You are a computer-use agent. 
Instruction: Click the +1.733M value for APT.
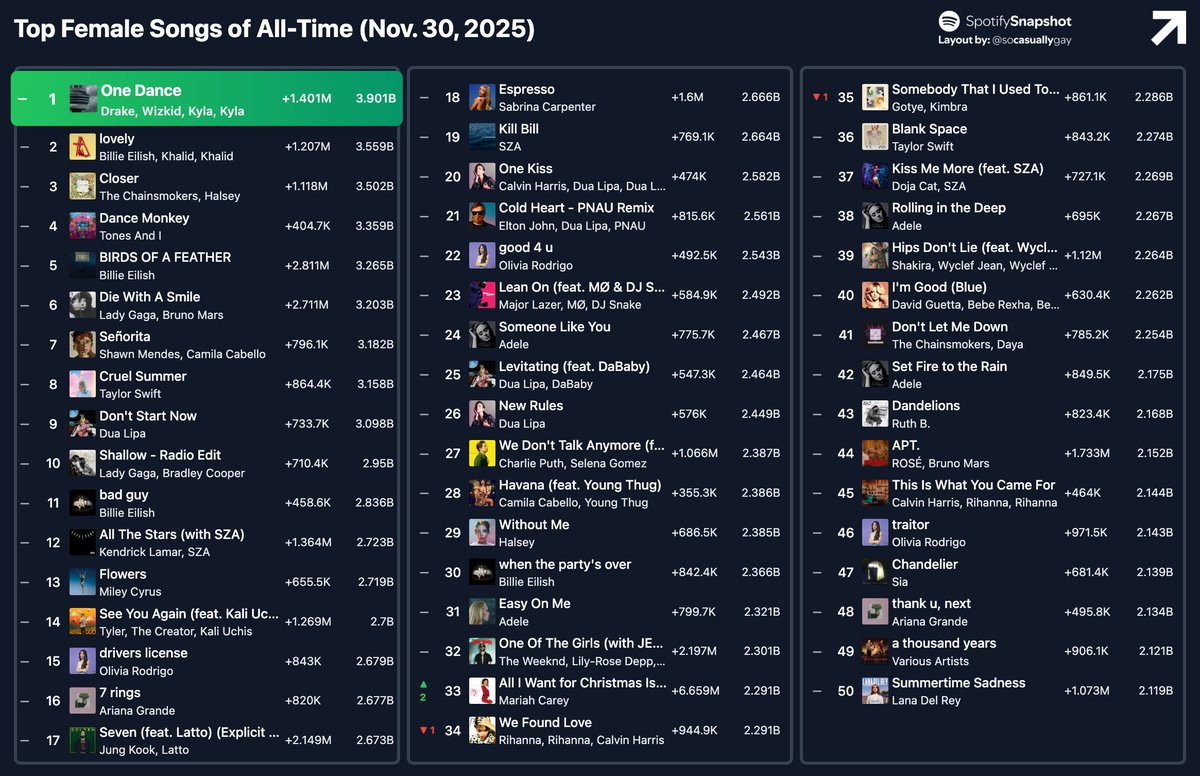pyautogui.click(x=1087, y=453)
